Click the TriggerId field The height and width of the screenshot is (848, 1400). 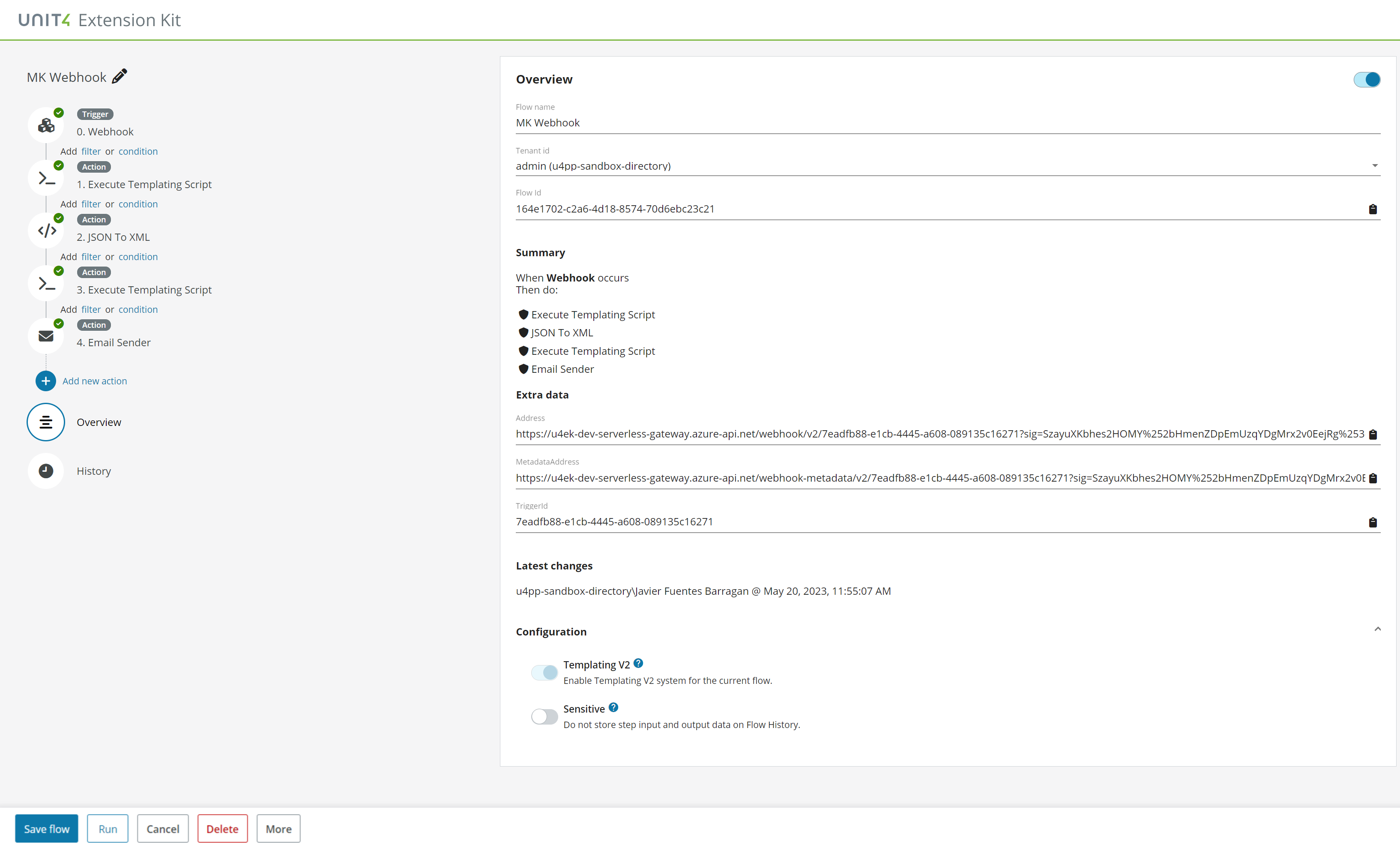pyautogui.click(x=940, y=522)
